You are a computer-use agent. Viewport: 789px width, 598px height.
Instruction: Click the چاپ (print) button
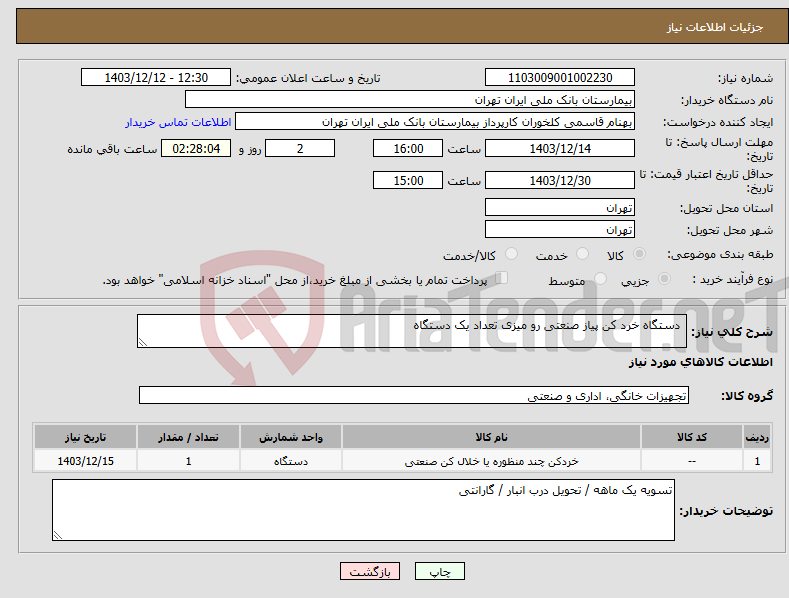pyautogui.click(x=439, y=571)
